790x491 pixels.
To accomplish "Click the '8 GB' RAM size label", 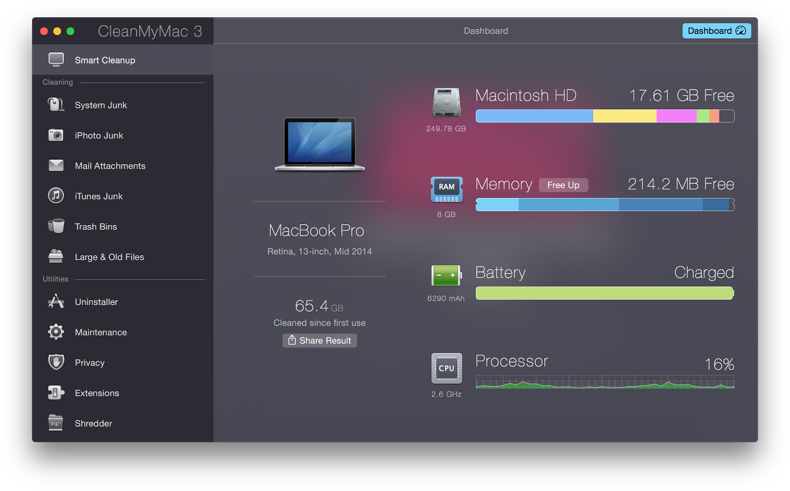I will pyautogui.click(x=446, y=214).
